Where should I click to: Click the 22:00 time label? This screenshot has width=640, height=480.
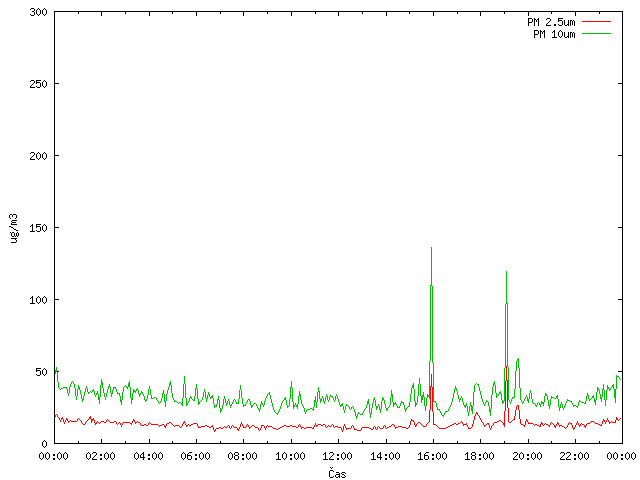click(x=574, y=456)
